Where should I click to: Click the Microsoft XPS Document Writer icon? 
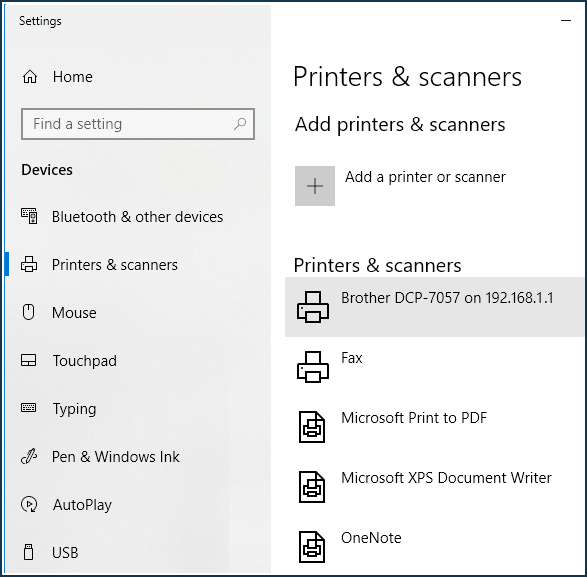(x=312, y=487)
